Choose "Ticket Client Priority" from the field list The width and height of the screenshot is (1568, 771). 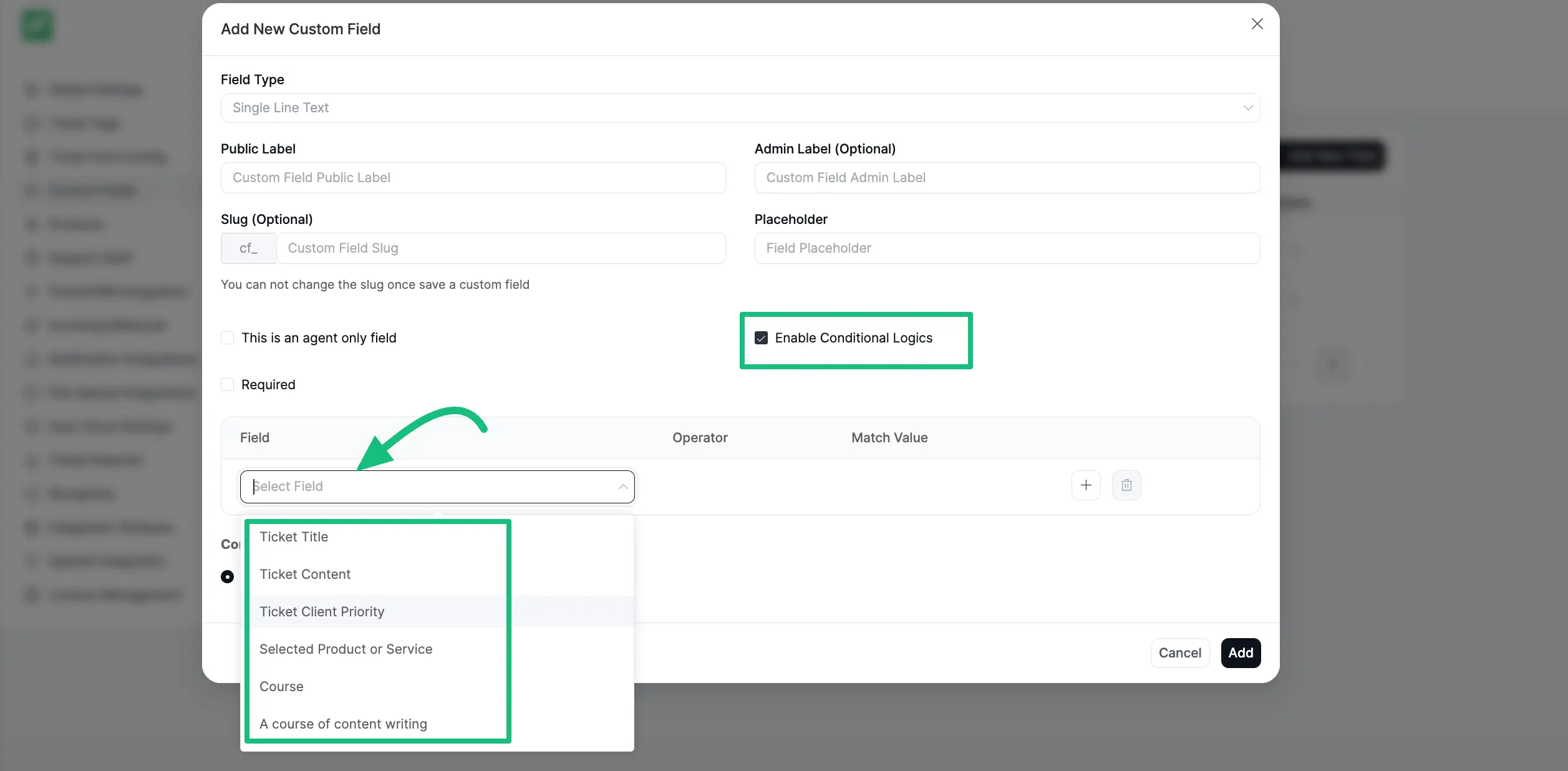(x=322, y=611)
